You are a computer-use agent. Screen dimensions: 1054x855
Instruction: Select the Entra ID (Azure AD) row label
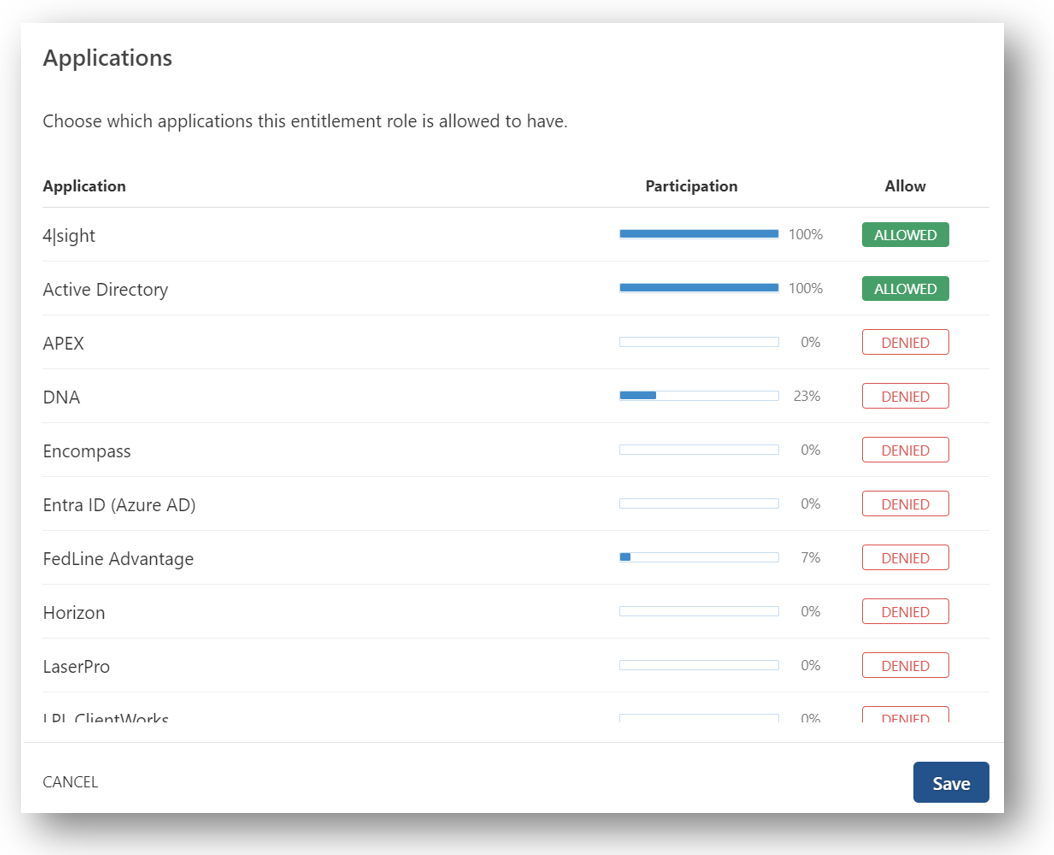(x=119, y=505)
